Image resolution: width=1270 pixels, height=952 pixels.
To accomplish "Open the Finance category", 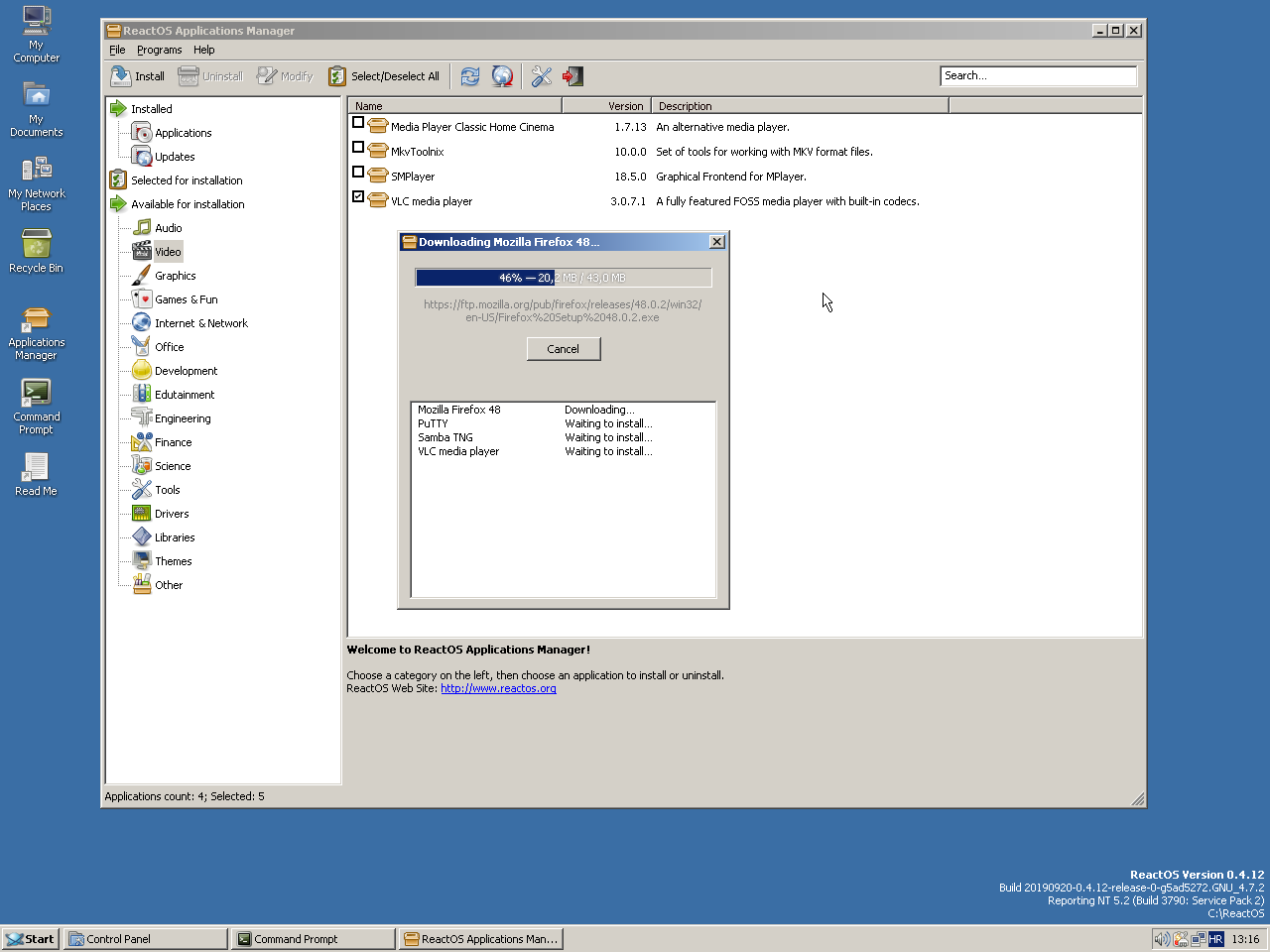I will click(x=173, y=442).
